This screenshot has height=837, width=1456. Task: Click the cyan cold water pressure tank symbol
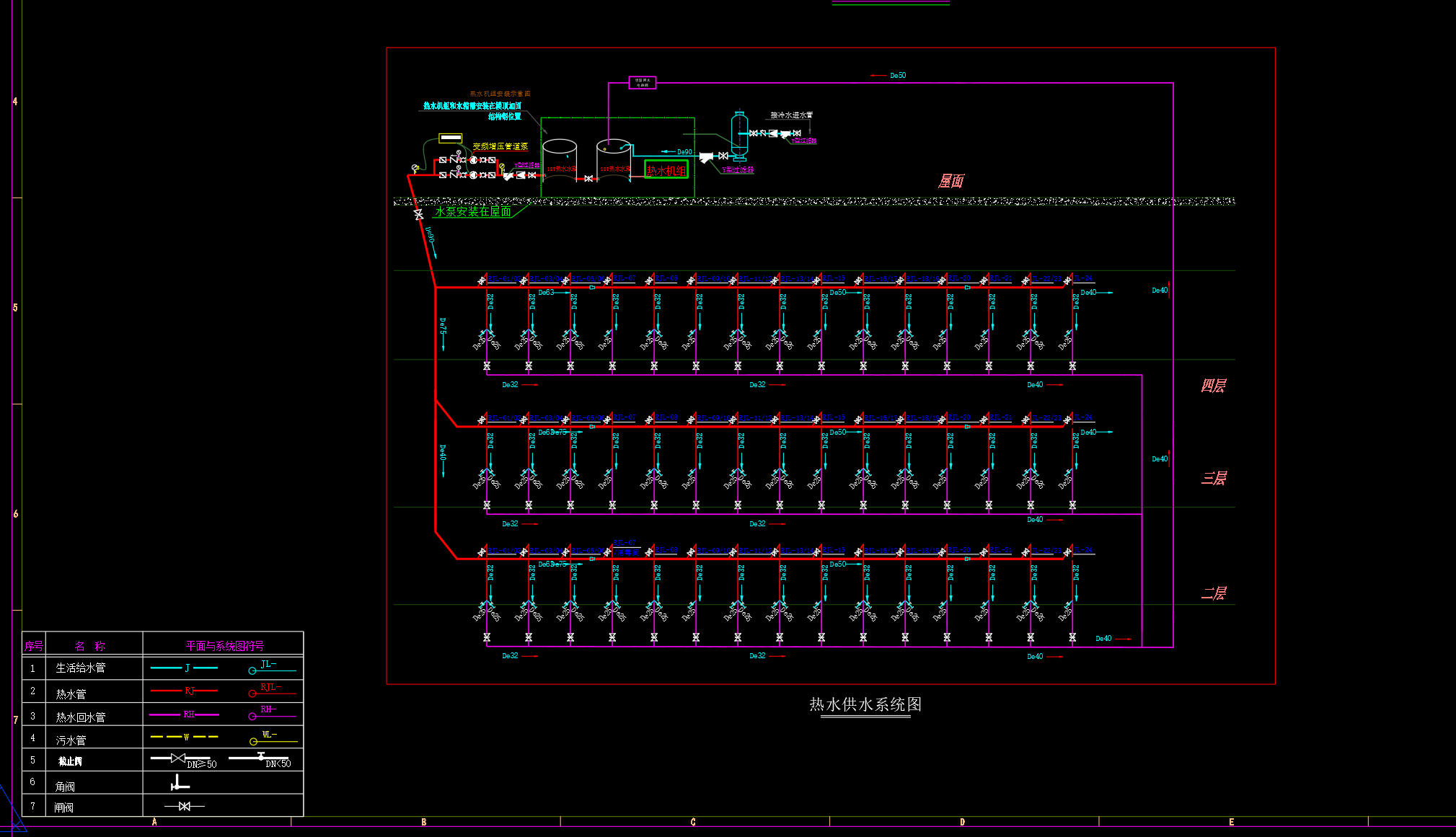tap(740, 134)
